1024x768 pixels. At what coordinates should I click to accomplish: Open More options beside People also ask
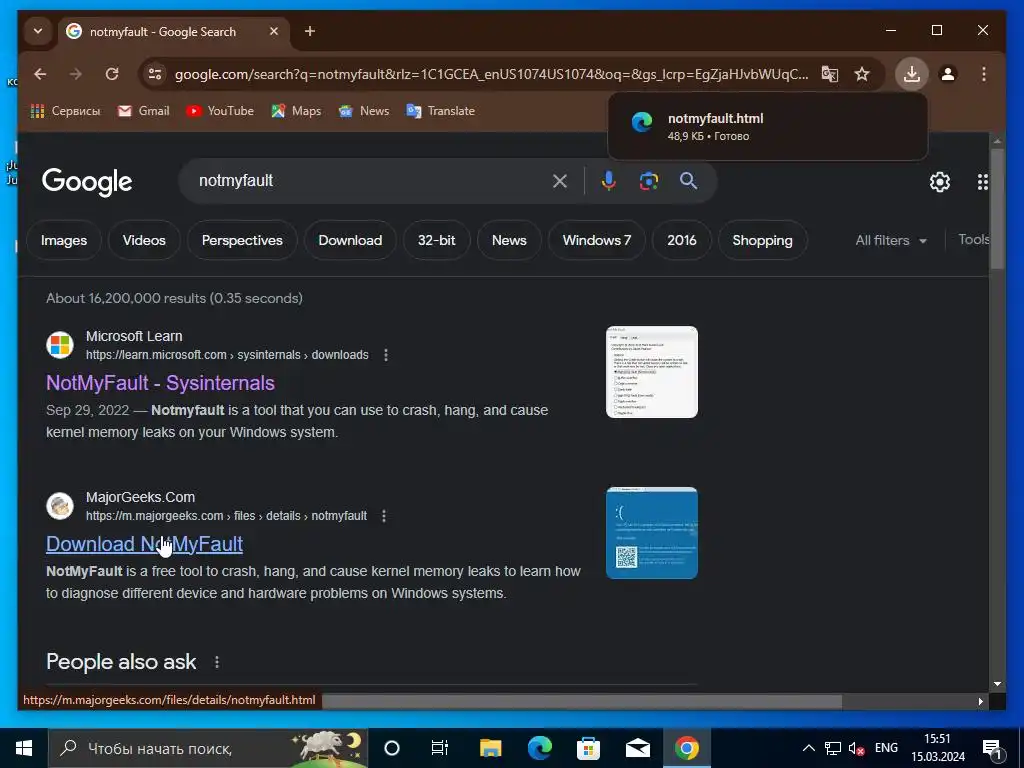pyautogui.click(x=217, y=662)
